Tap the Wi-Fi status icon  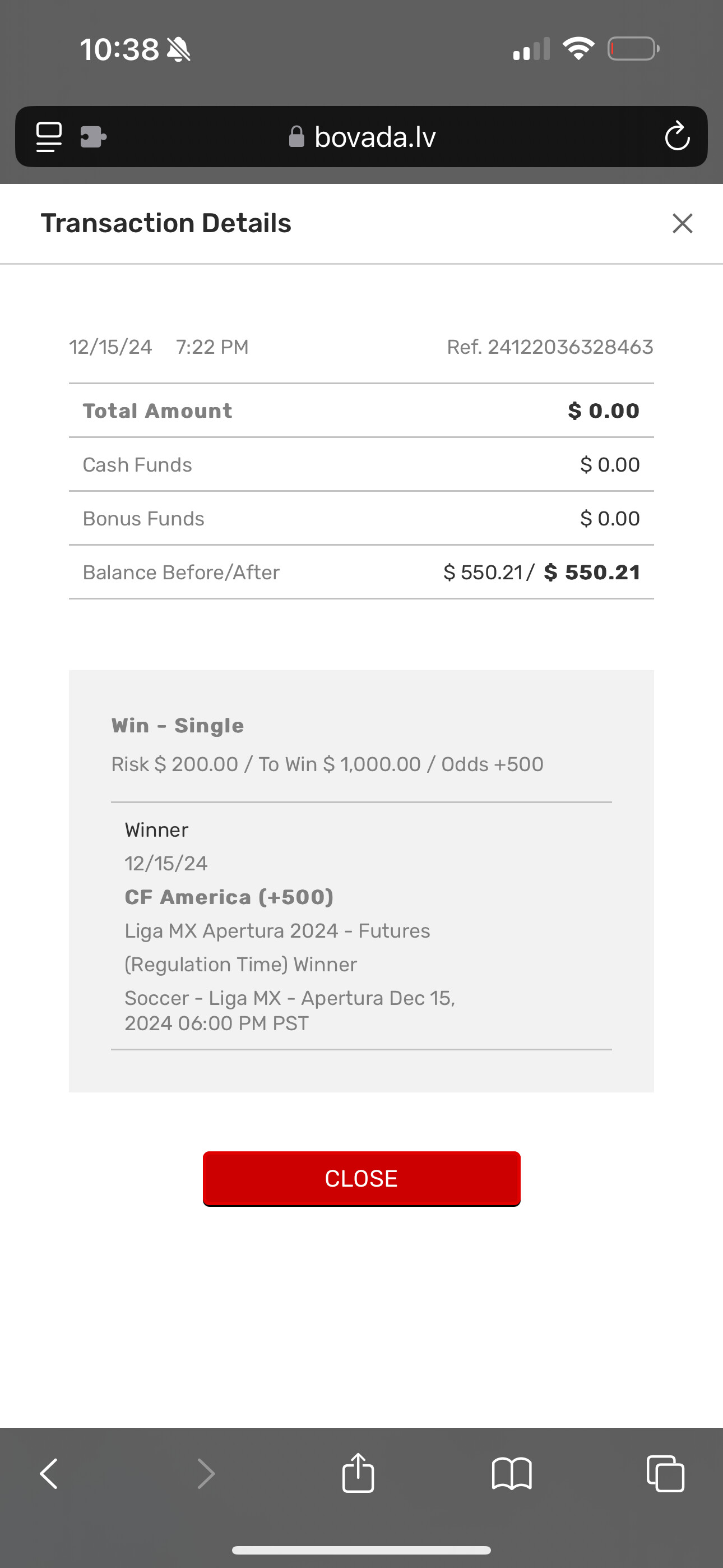pos(578,49)
